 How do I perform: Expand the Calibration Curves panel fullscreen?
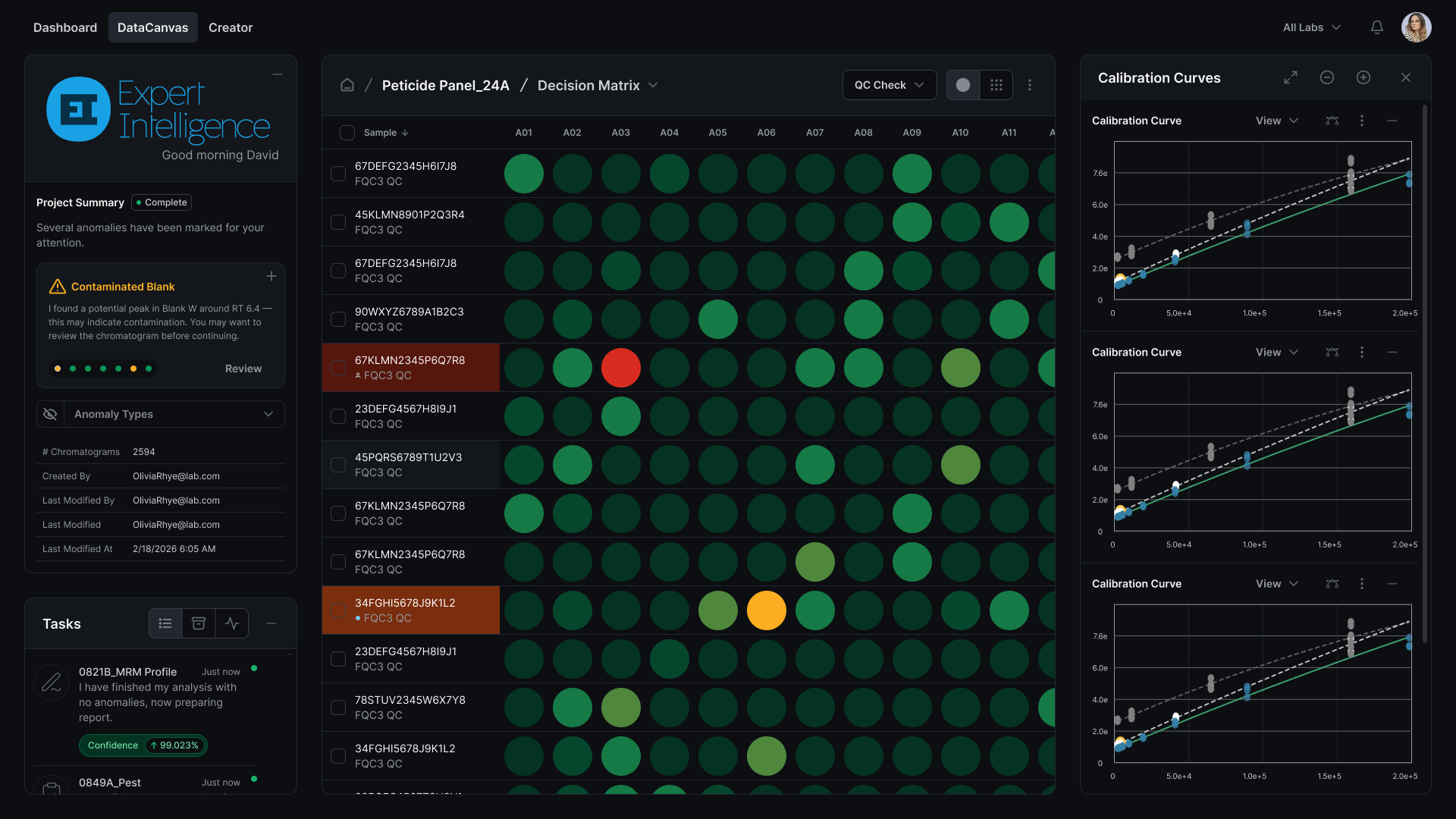tap(1291, 77)
